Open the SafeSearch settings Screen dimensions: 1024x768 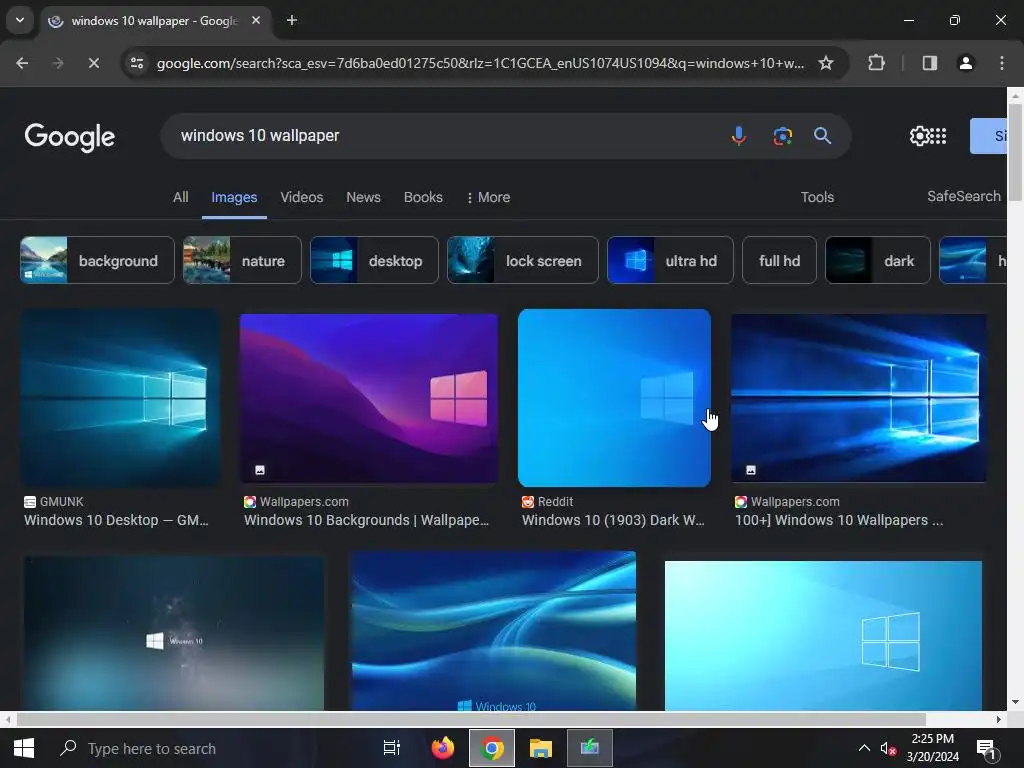964,196
